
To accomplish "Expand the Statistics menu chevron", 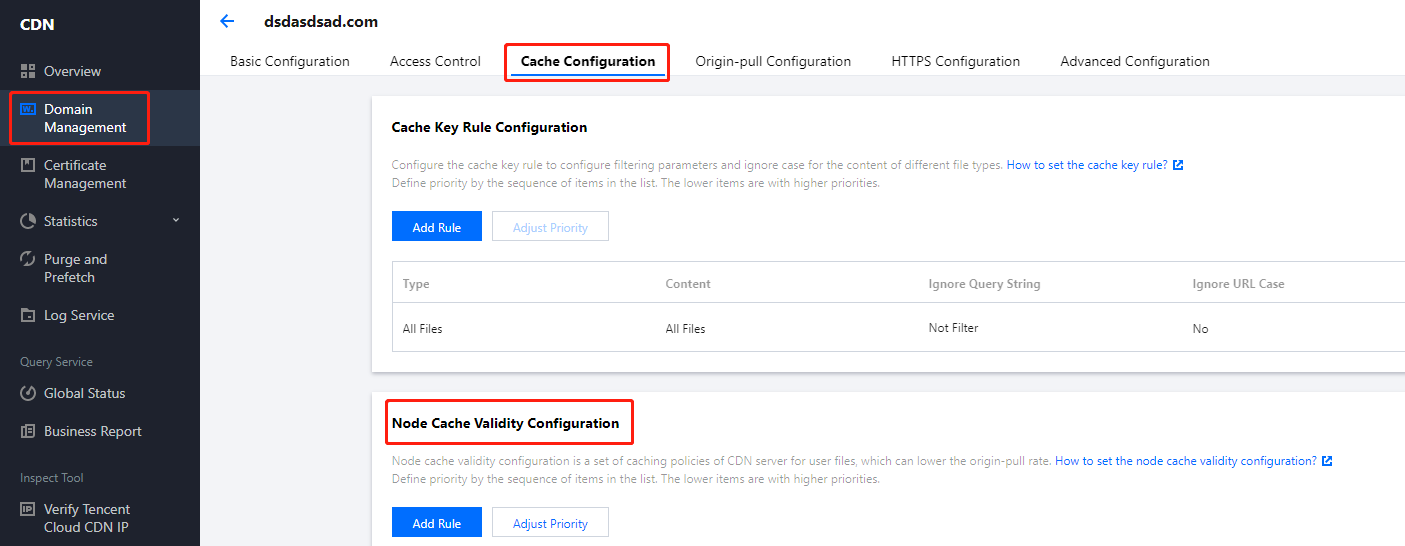I will (x=176, y=220).
